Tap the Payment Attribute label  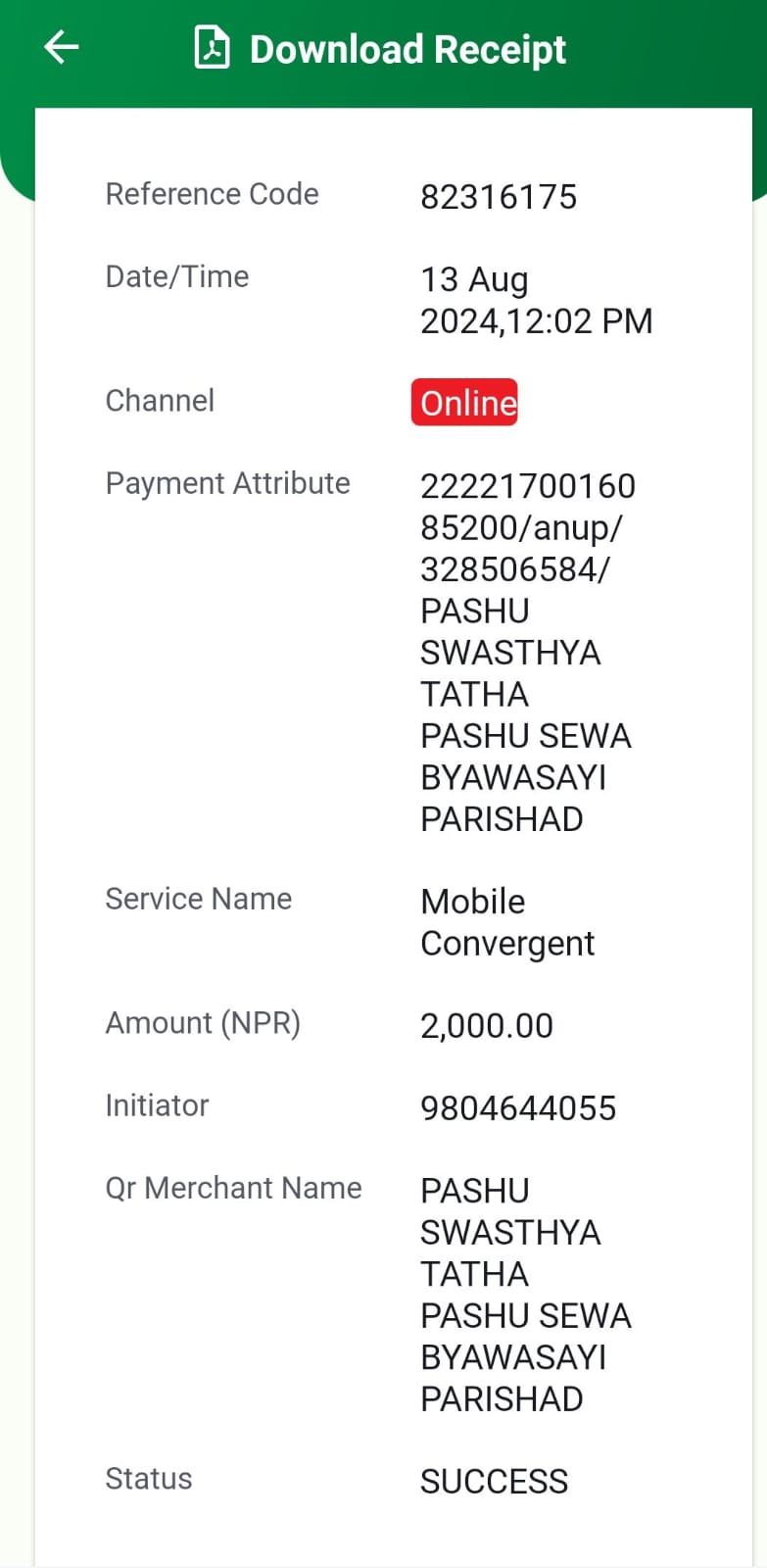[x=228, y=483]
